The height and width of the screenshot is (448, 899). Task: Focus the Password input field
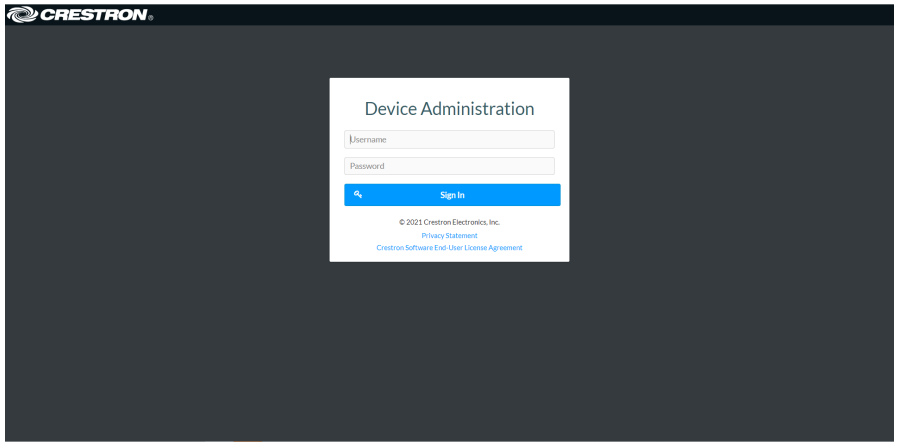(x=449, y=166)
